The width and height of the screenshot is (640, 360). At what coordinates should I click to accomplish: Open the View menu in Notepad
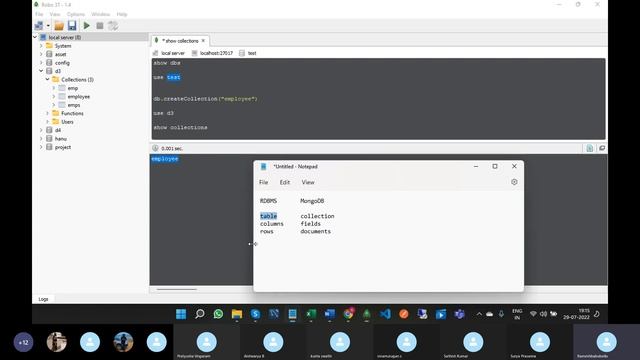coord(308,182)
